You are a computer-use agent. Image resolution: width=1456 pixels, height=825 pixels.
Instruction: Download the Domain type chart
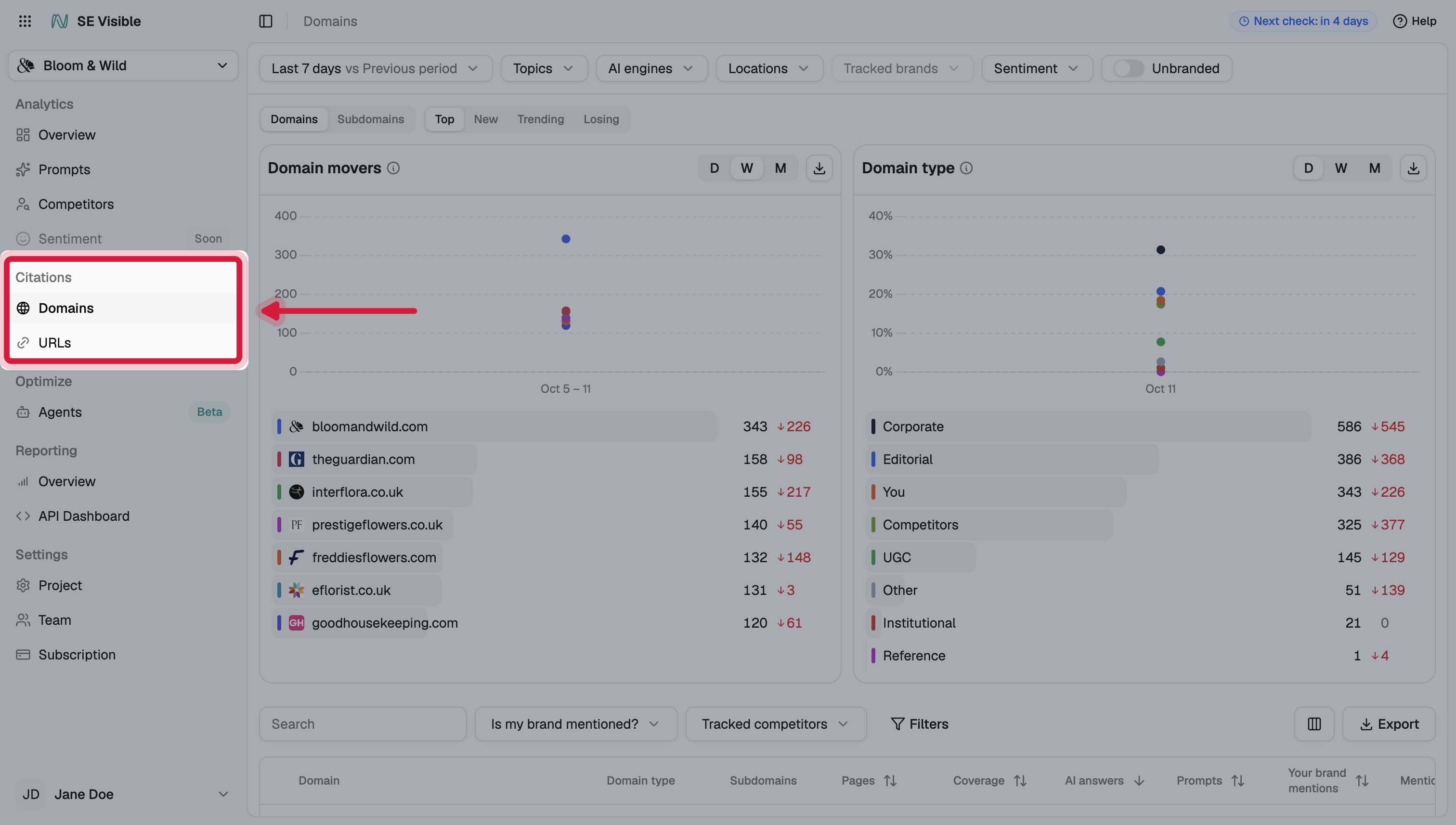1413,168
